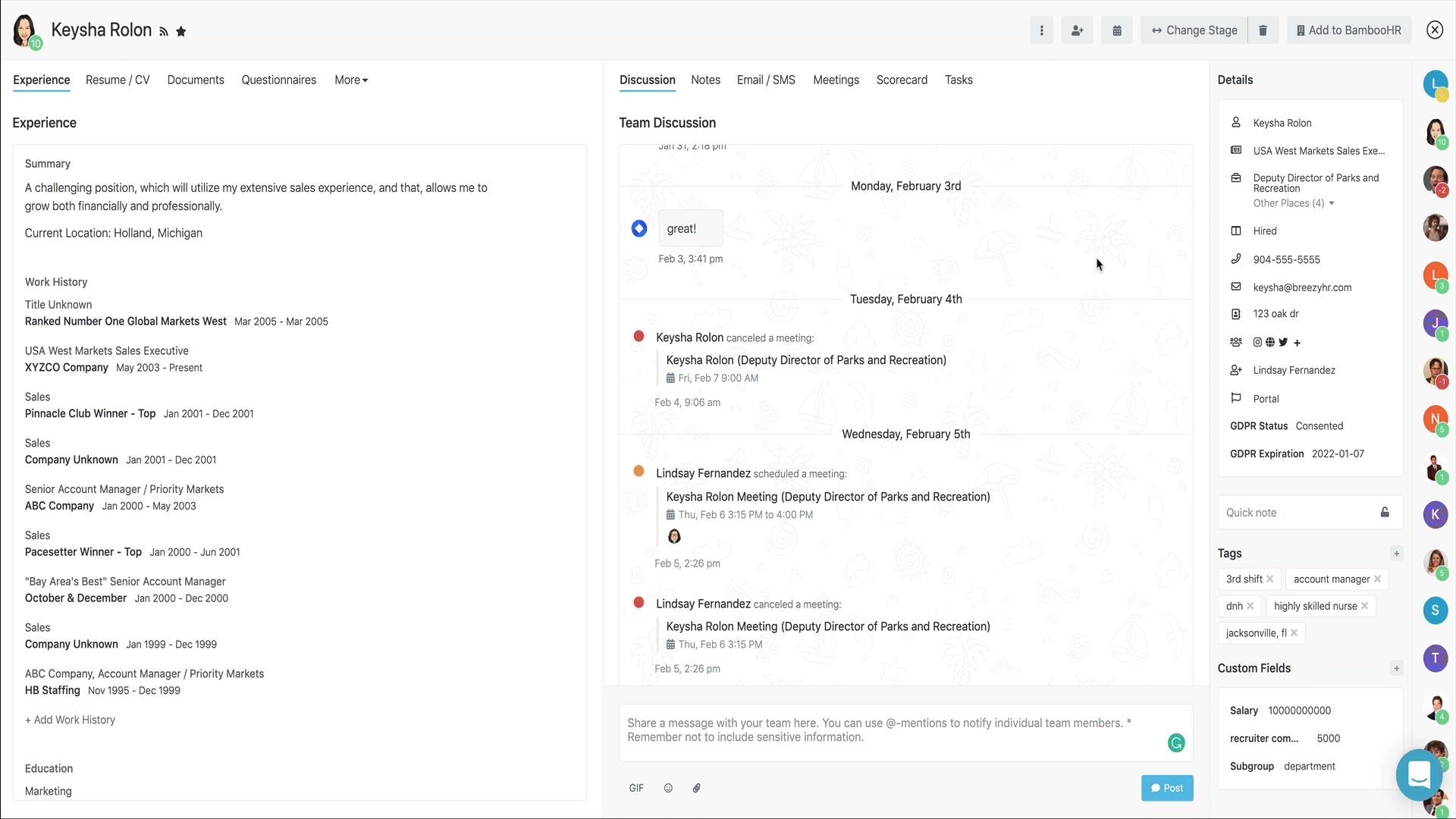
Task: Click the add team member icon
Action: click(1077, 30)
